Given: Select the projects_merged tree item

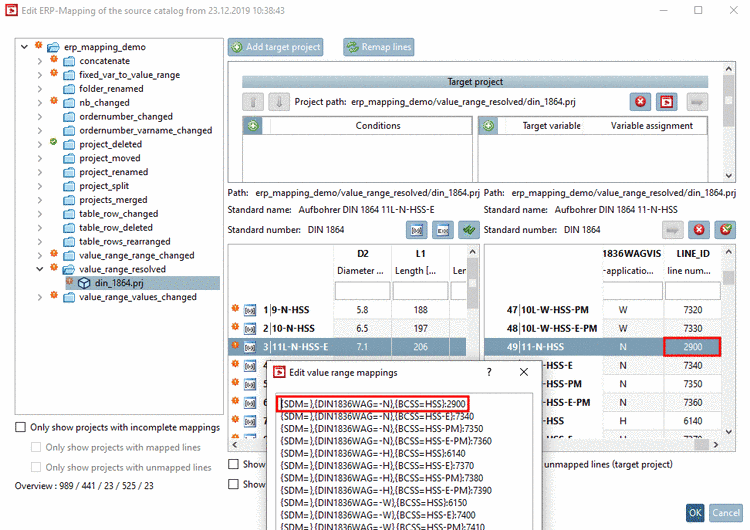Looking at the screenshot, I should click(x=113, y=199).
